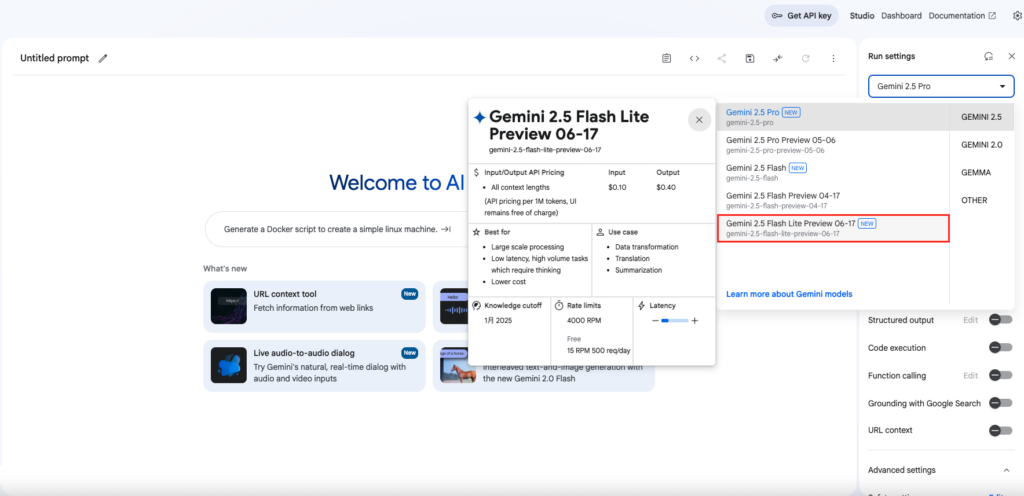Click Edit next to Function calling
1024x496 pixels.
(x=970, y=375)
